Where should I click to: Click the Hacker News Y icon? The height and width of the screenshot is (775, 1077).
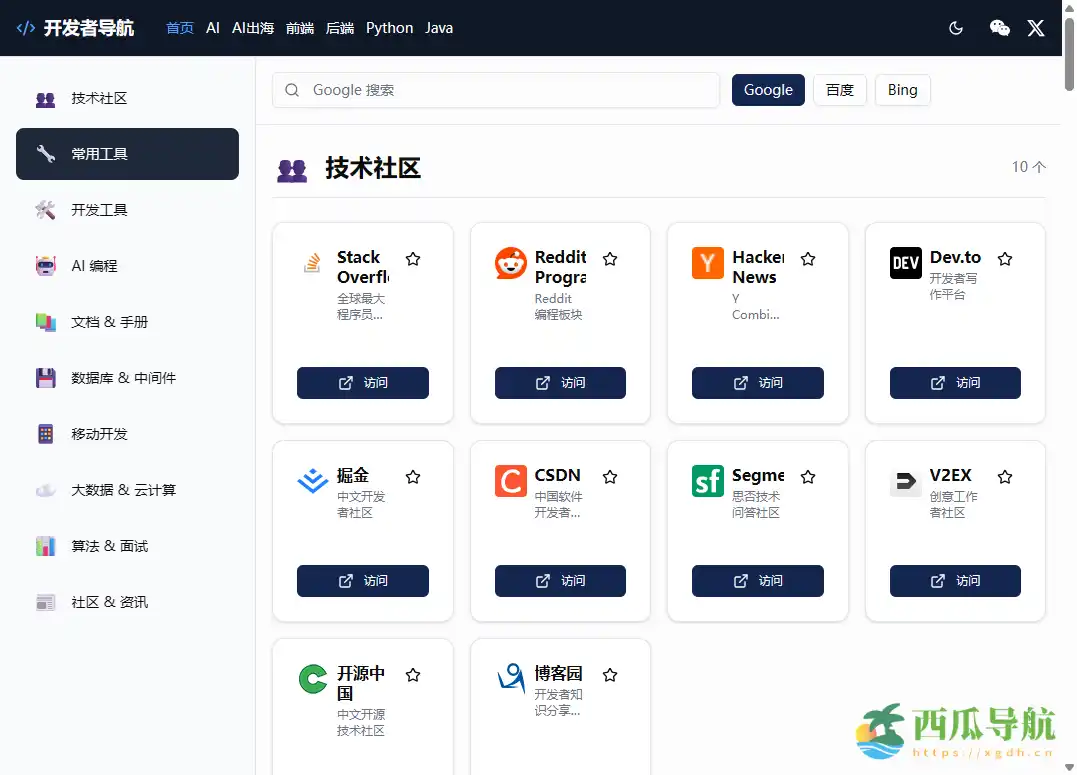[707, 263]
